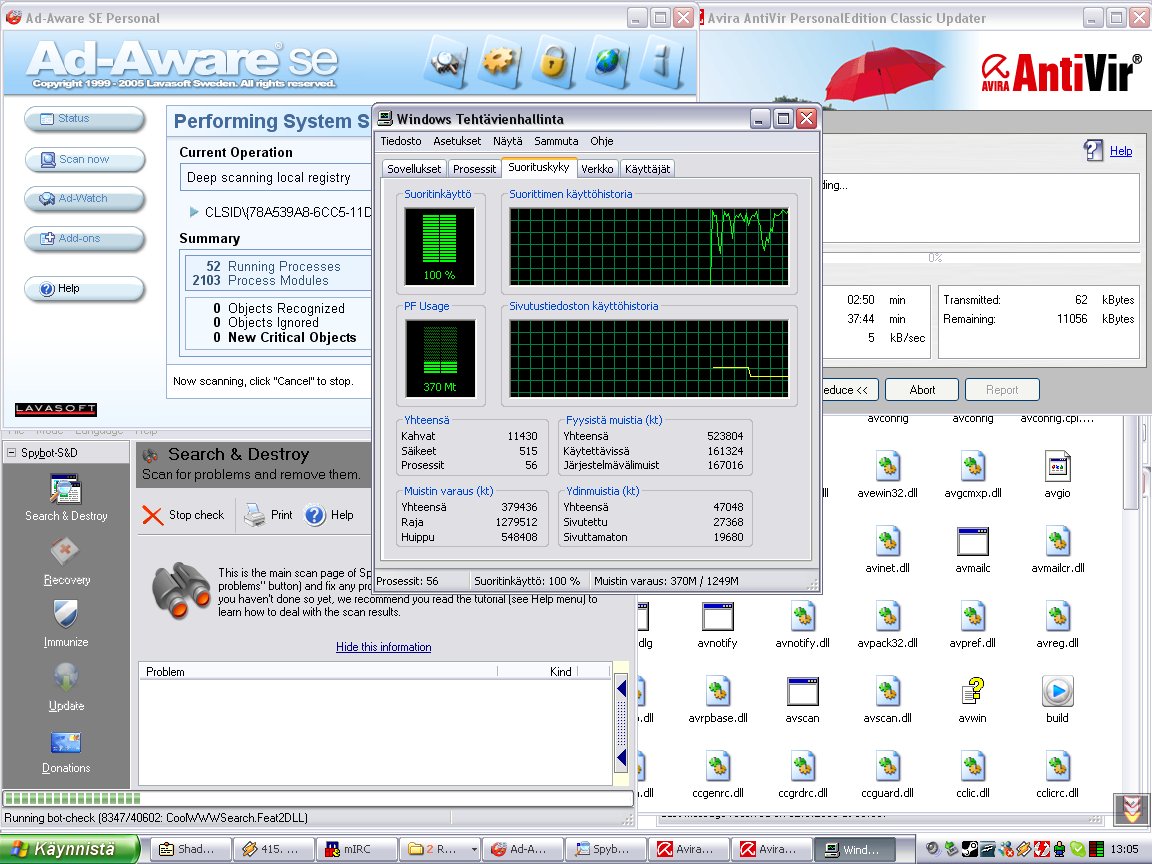This screenshot has width=1152, height=864.
Task: Click the 'Hide this information' link
Action: [384, 647]
